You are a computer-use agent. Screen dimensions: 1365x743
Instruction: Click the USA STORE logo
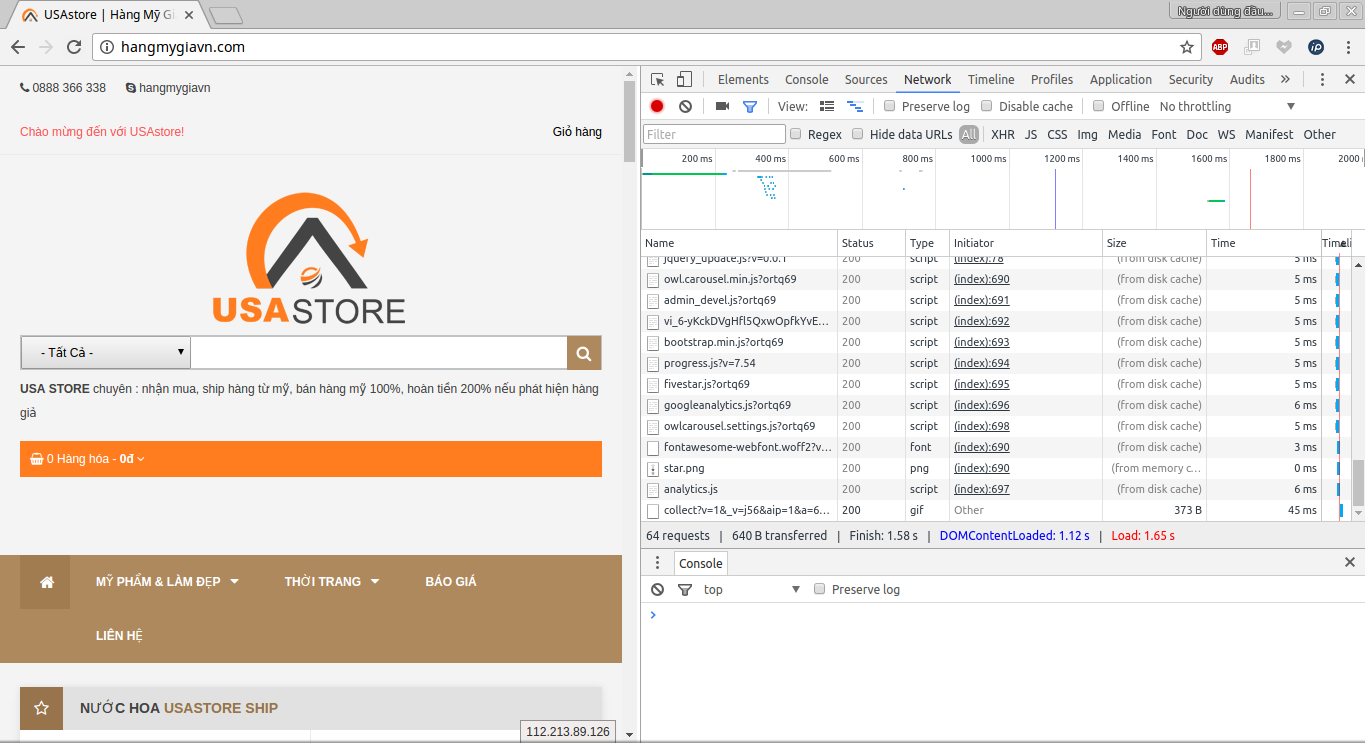point(310,259)
